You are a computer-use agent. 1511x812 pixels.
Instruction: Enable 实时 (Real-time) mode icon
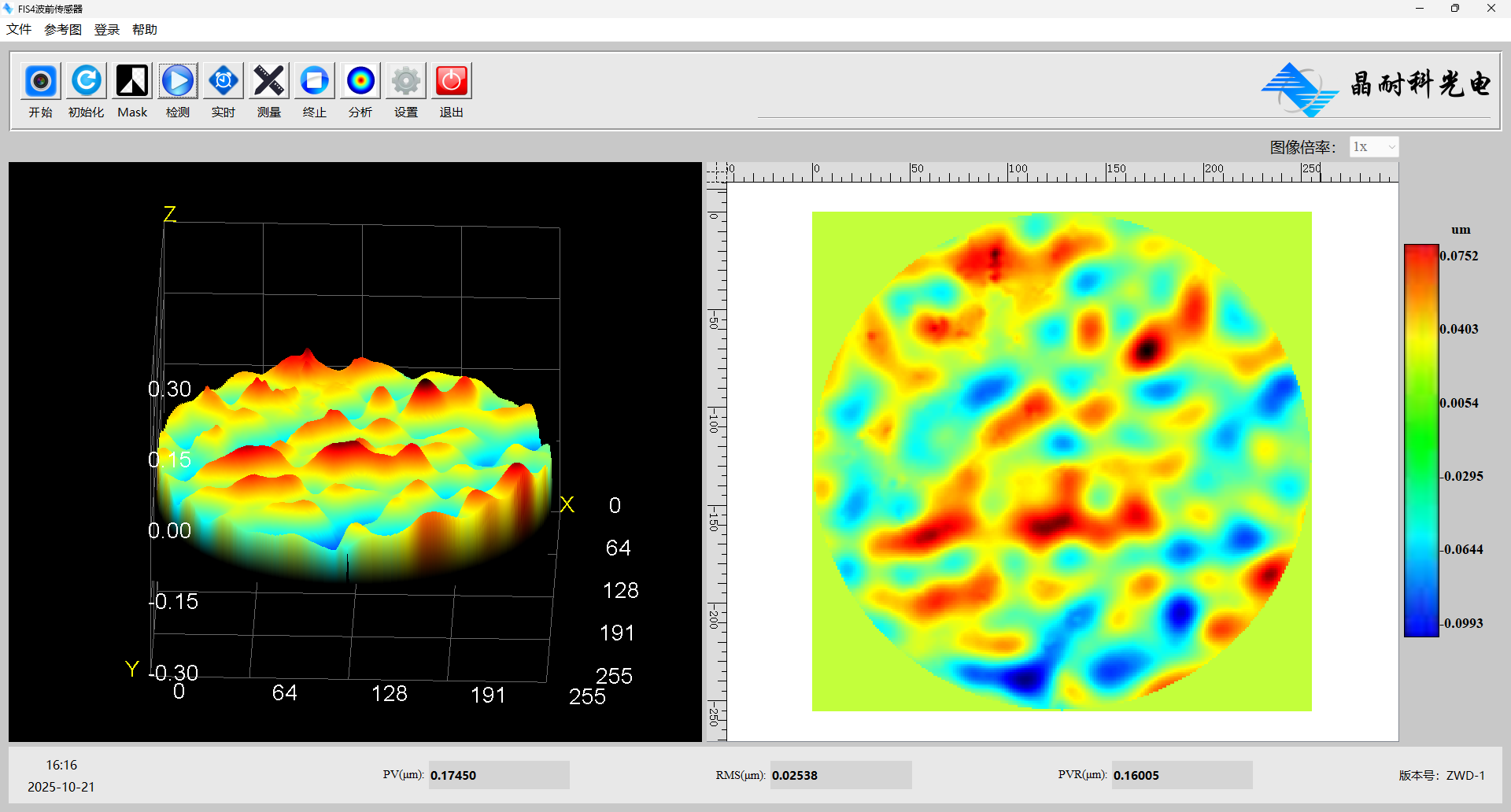pos(224,81)
